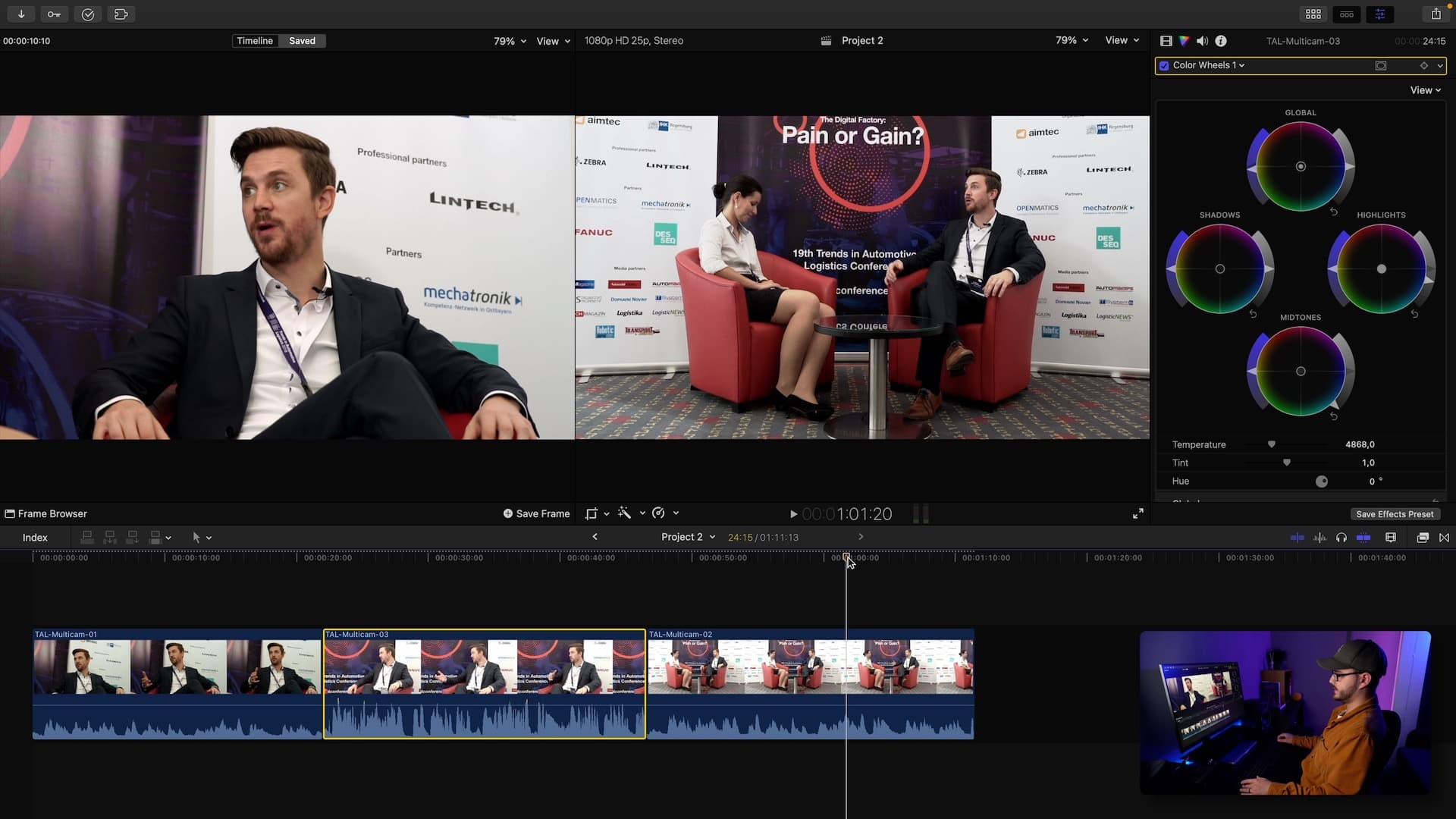Open the inspector View dropdown
The height and width of the screenshot is (819, 1456).
click(1425, 90)
